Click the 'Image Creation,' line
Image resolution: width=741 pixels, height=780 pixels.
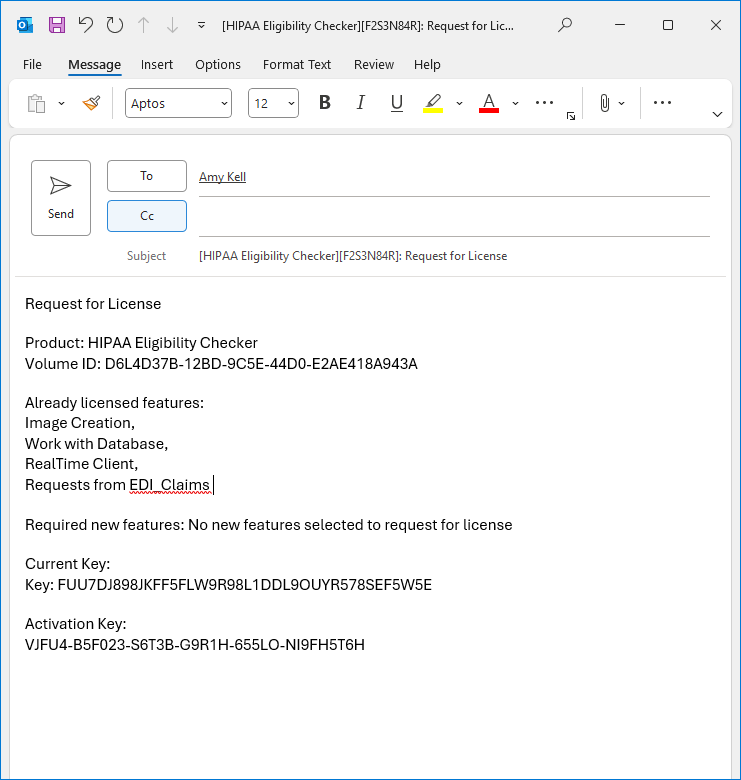point(80,423)
